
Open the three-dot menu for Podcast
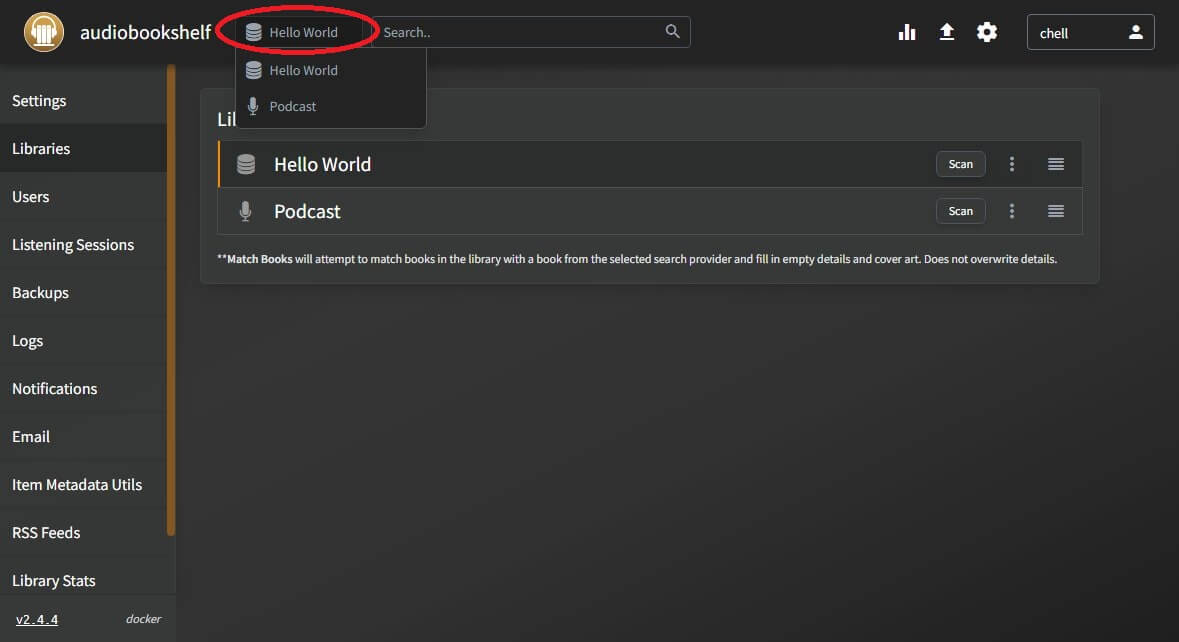coord(1011,211)
